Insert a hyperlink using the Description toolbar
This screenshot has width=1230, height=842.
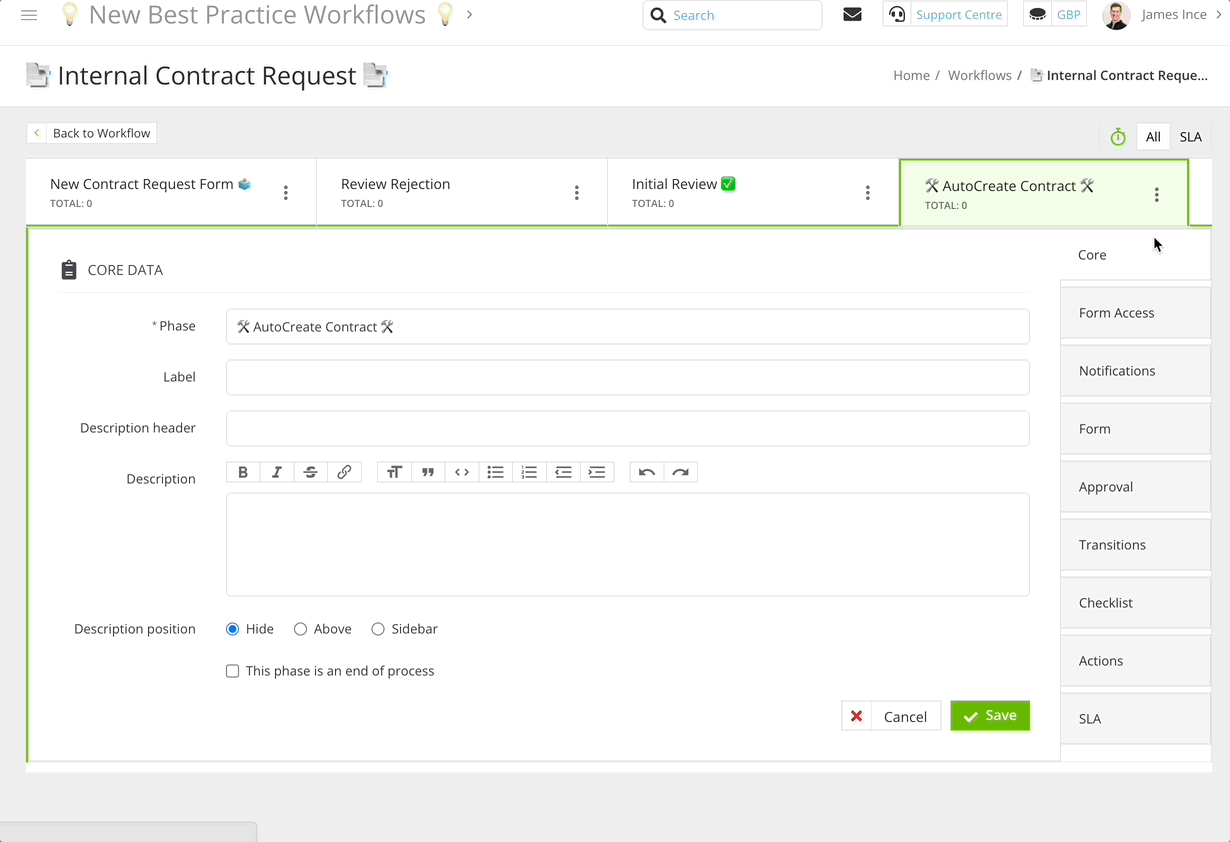[345, 471]
